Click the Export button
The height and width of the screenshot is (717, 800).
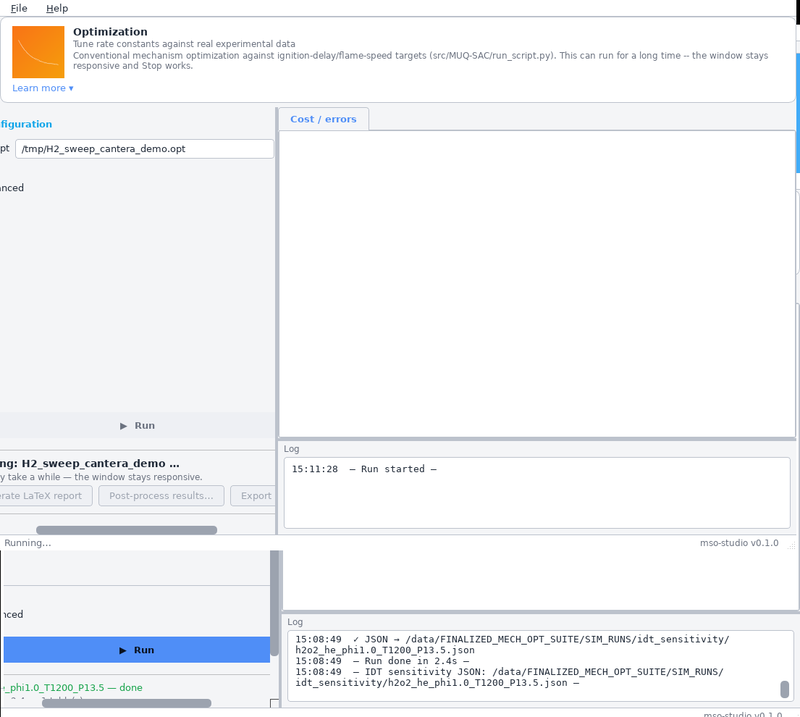click(254, 496)
